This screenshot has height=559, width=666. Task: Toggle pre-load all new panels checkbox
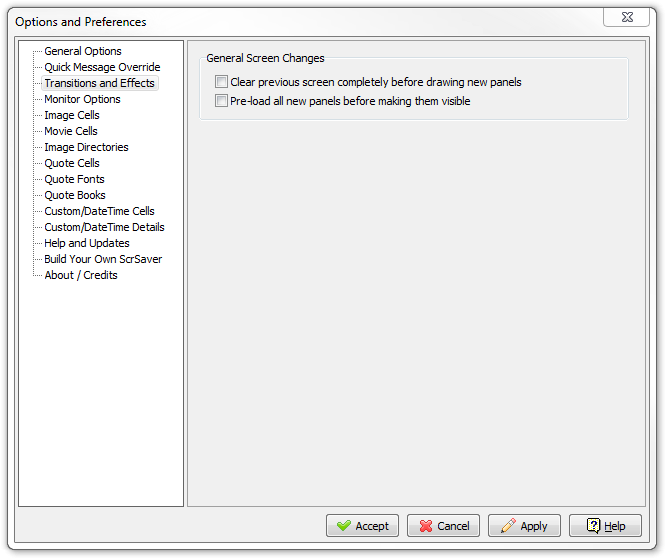pos(221,101)
